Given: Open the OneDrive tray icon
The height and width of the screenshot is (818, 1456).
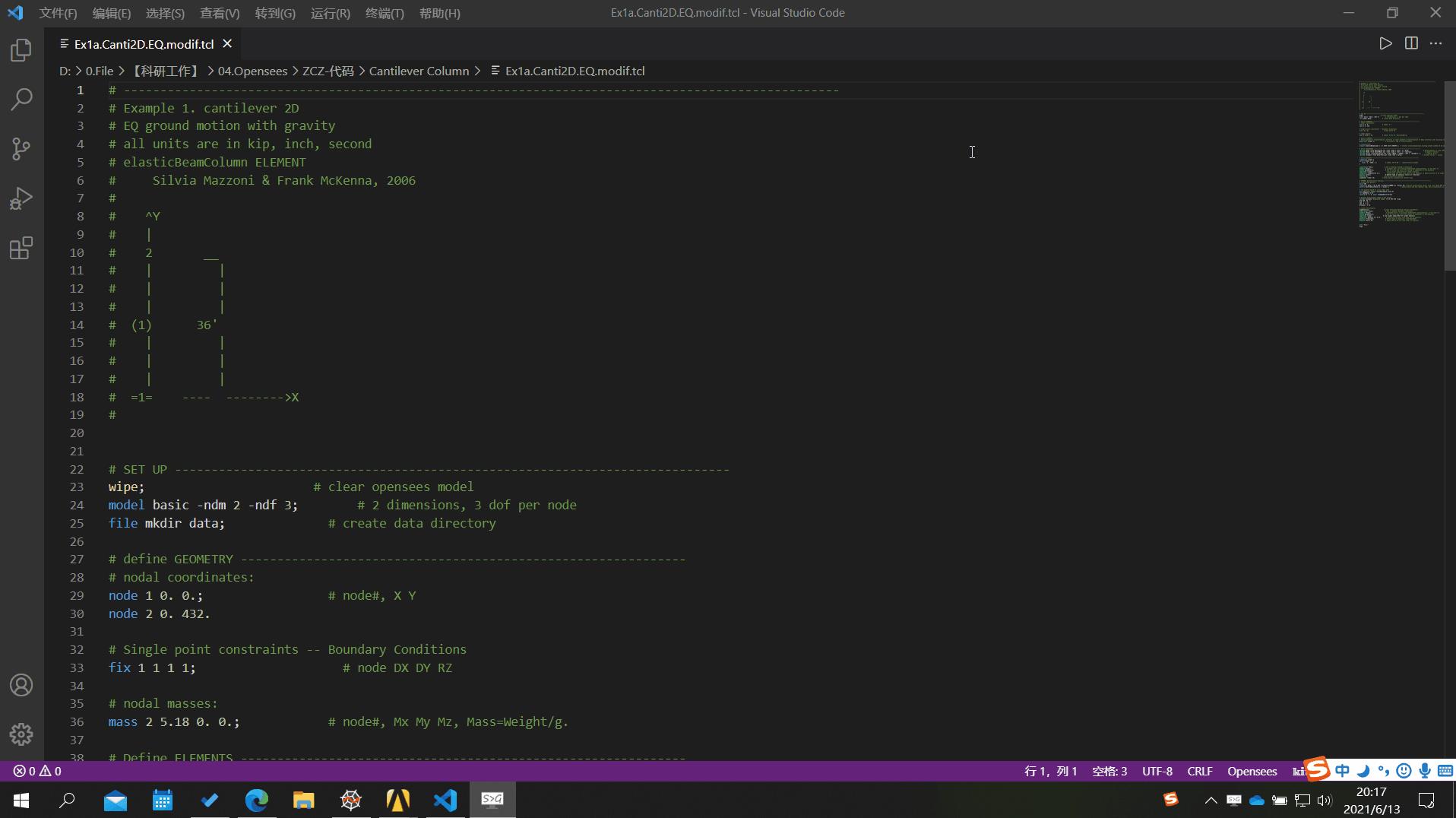Looking at the screenshot, I should point(1257,800).
